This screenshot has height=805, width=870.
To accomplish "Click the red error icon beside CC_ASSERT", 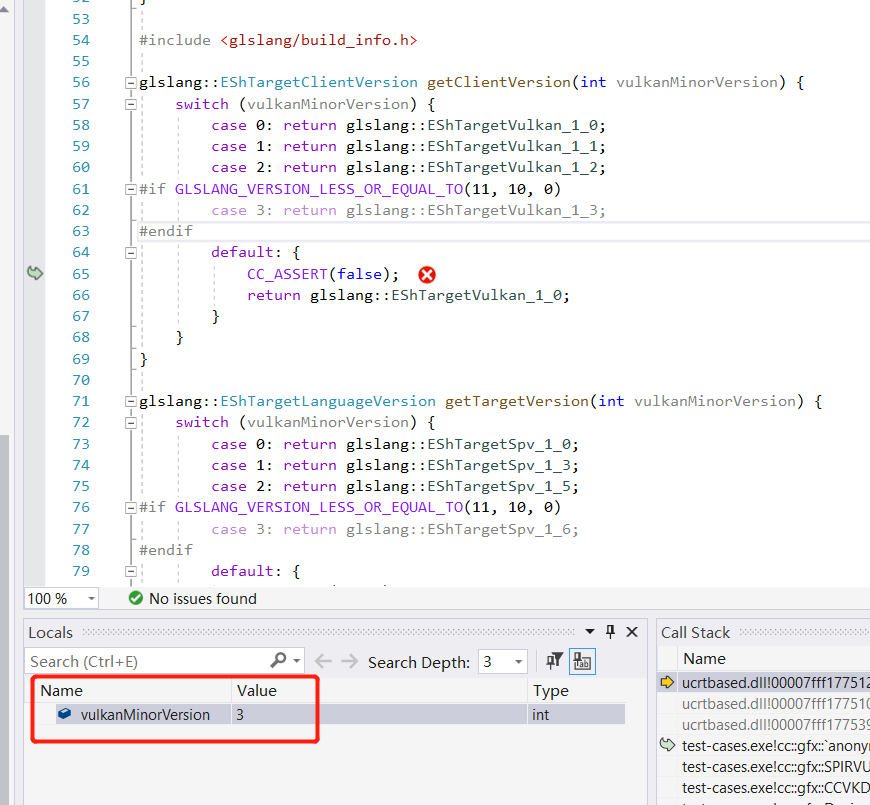I will (x=427, y=274).
